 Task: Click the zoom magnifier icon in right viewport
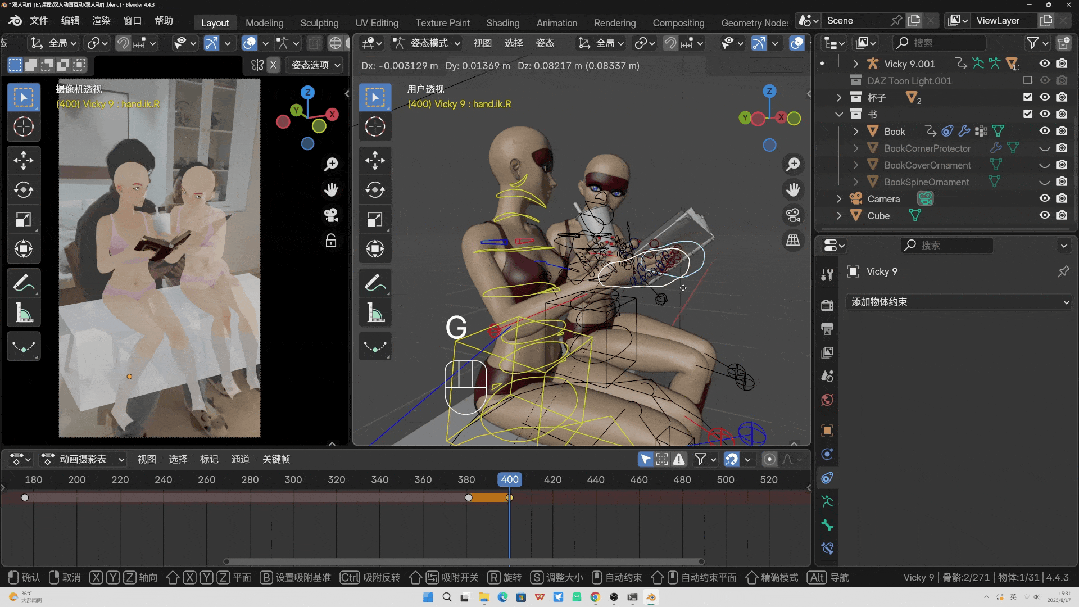tap(793, 165)
